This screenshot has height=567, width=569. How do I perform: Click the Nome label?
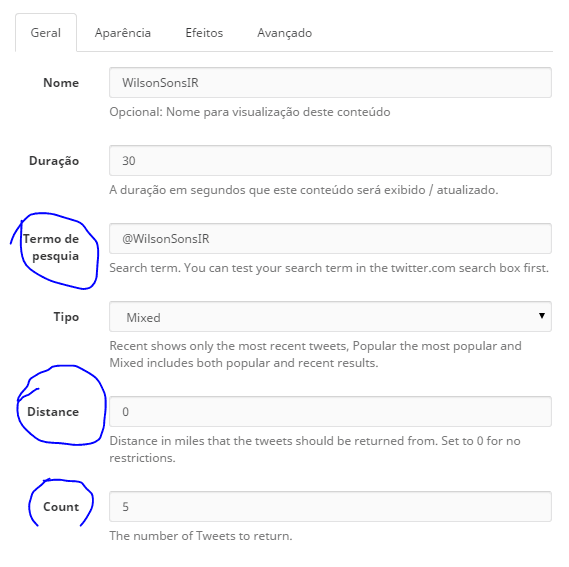(x=61, y=83)
